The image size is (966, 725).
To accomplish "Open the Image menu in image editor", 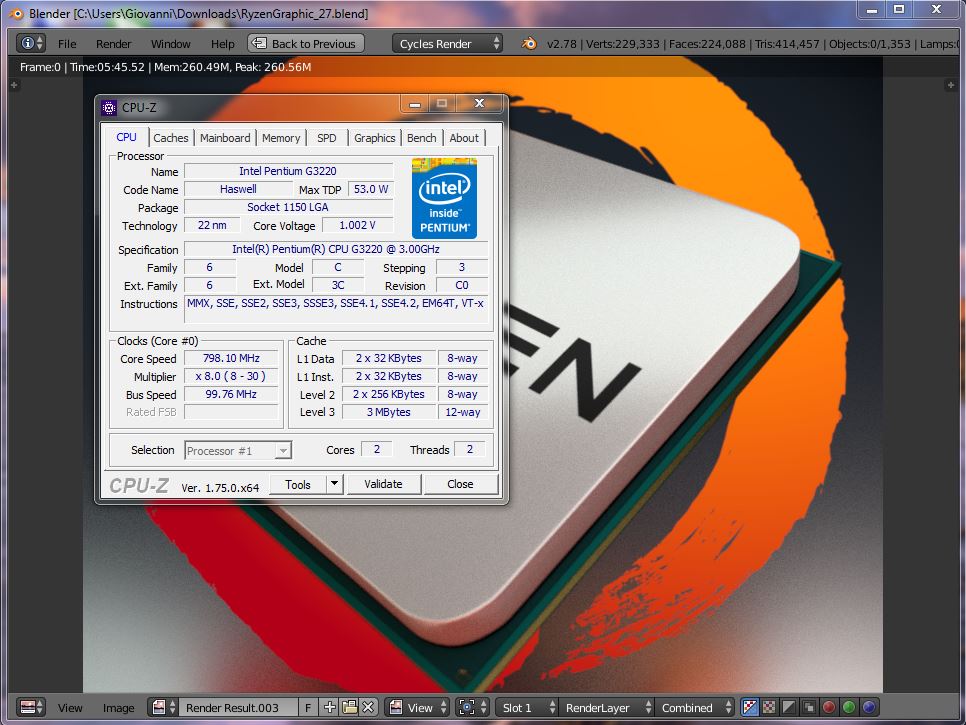I will [x=118, y=708].
